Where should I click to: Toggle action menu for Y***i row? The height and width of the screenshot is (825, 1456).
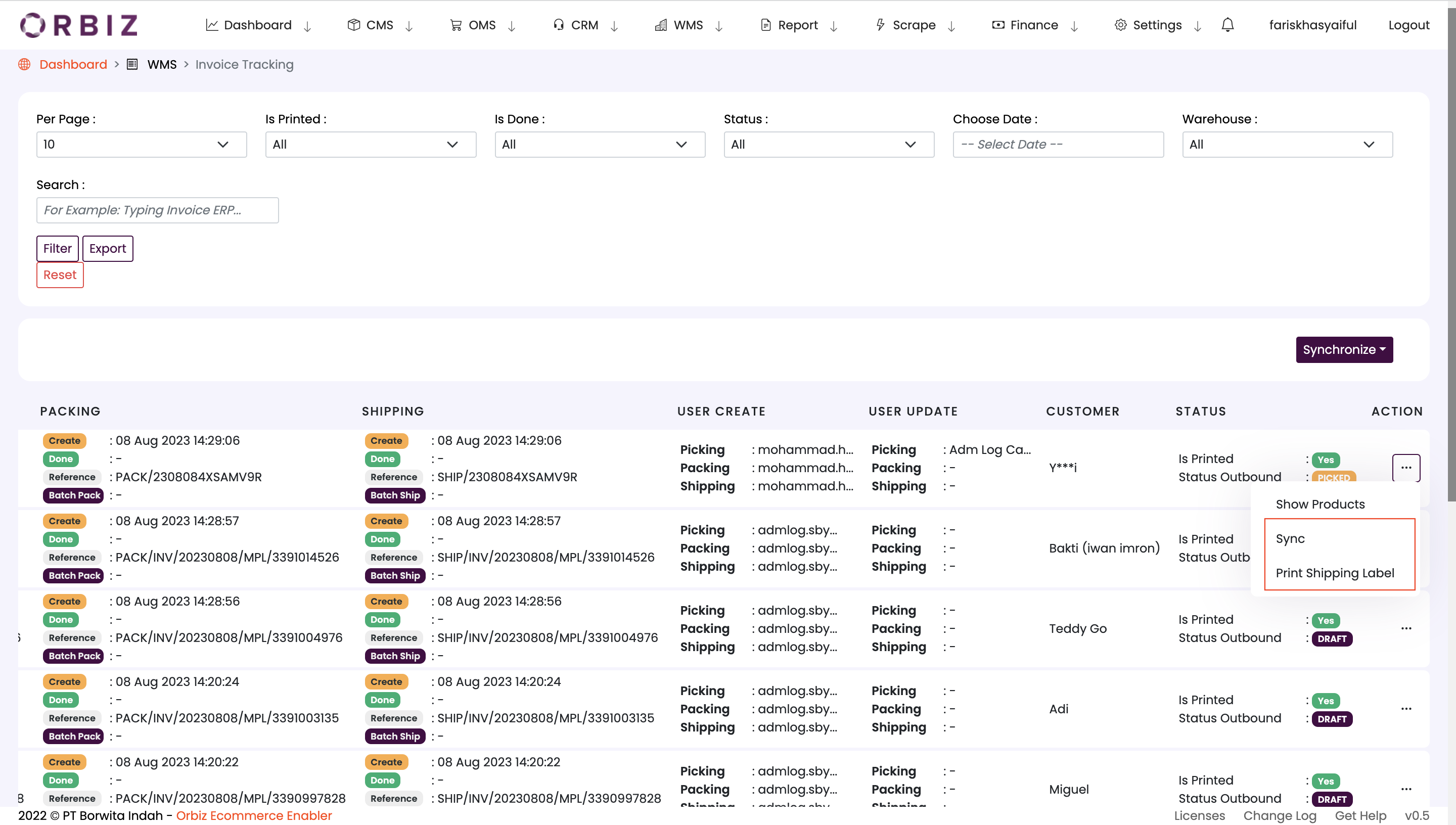click(x=1406, y=468)
